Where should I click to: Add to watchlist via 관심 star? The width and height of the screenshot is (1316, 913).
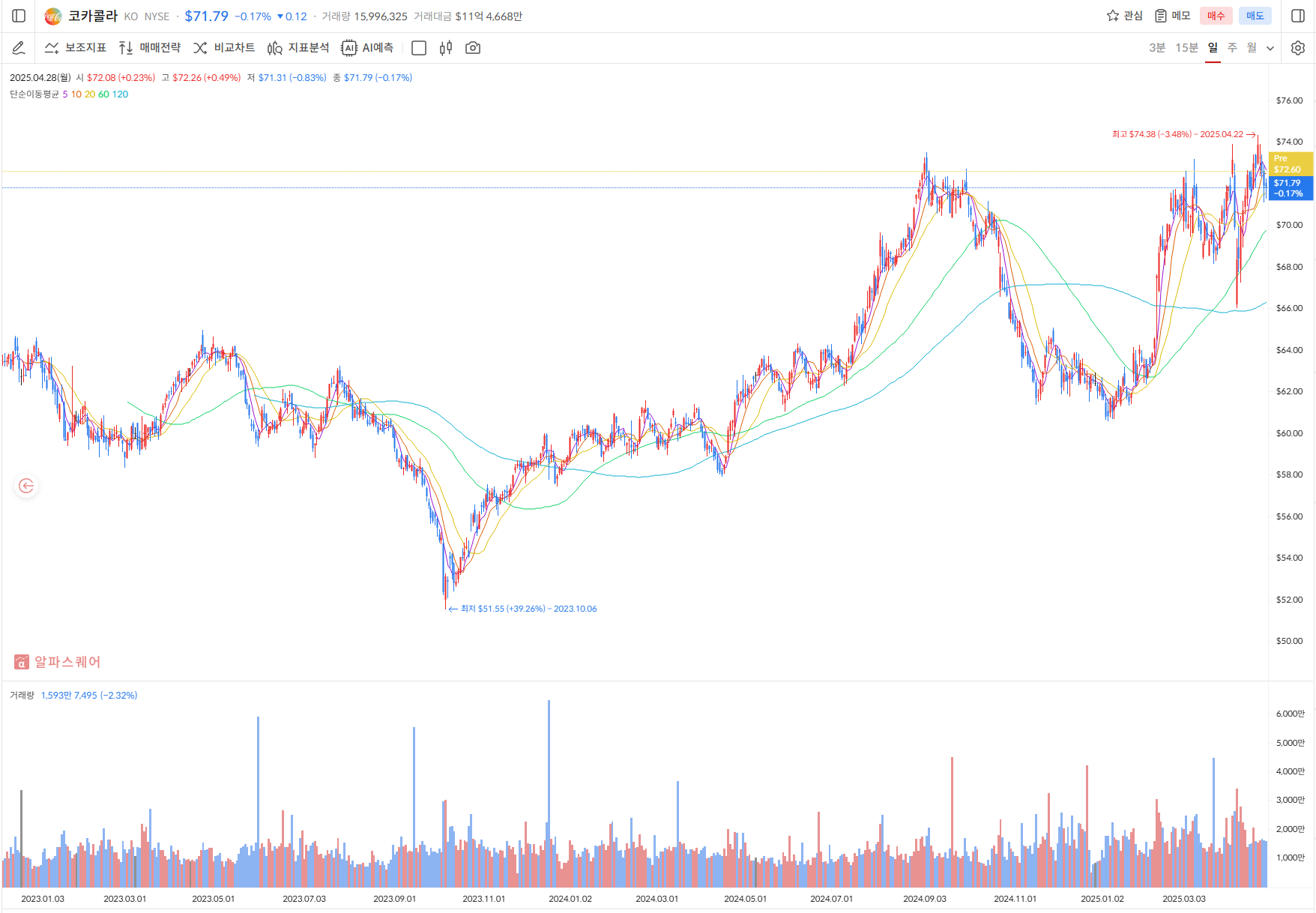tap(1125, 16)
